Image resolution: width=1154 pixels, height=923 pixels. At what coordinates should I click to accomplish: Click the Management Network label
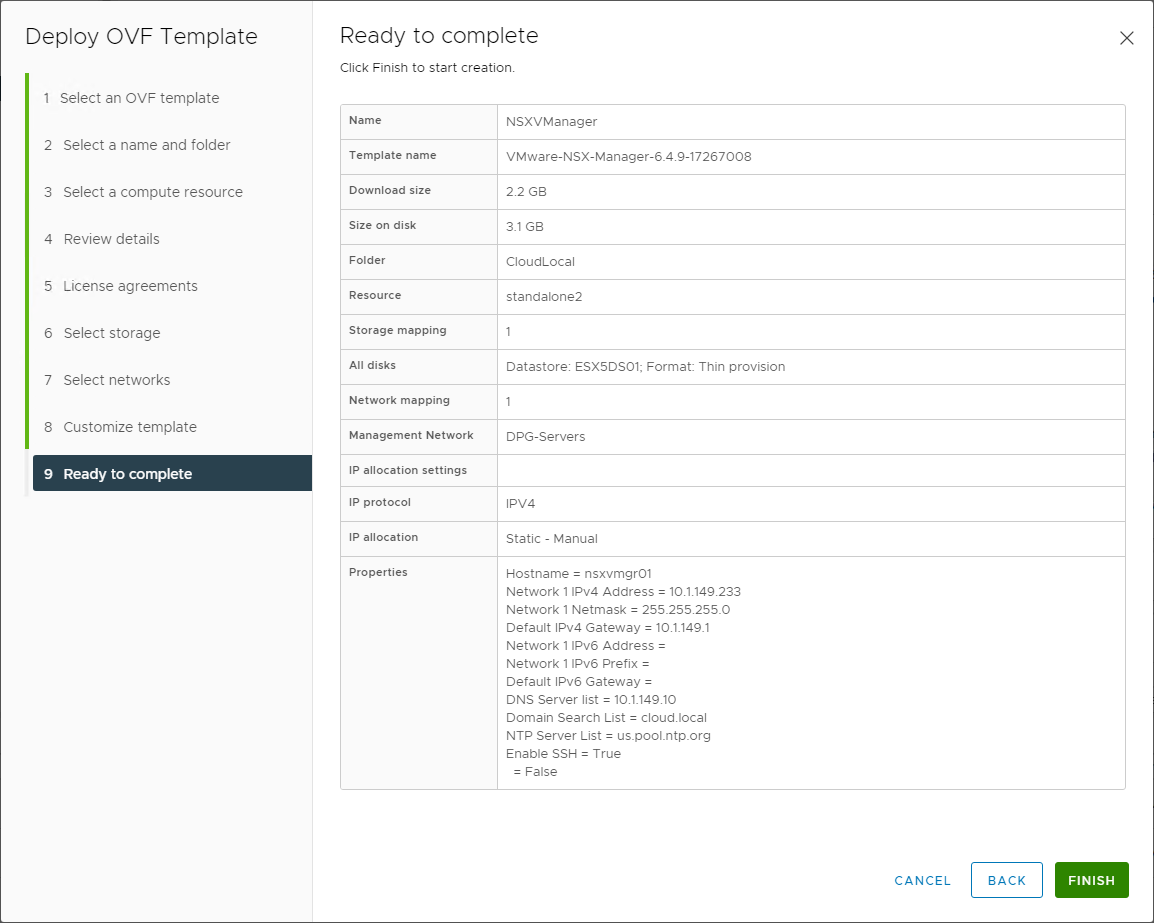click(x=411, y=435)
